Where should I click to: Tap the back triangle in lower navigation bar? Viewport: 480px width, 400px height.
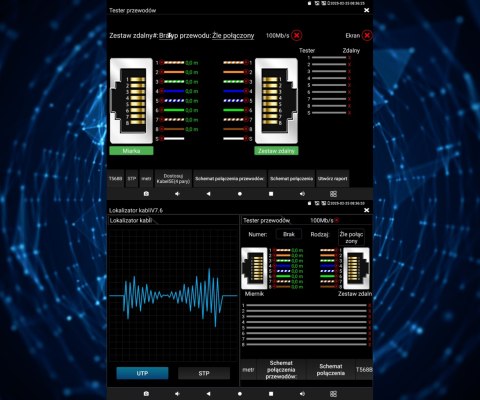208,394
